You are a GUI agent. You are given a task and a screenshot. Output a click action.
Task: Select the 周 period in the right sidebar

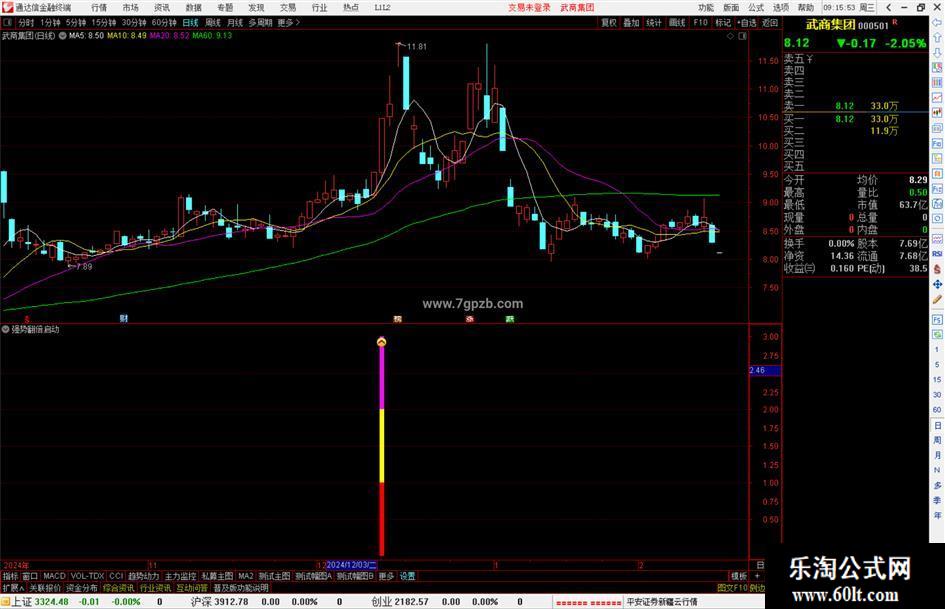[x=937, y=440]
